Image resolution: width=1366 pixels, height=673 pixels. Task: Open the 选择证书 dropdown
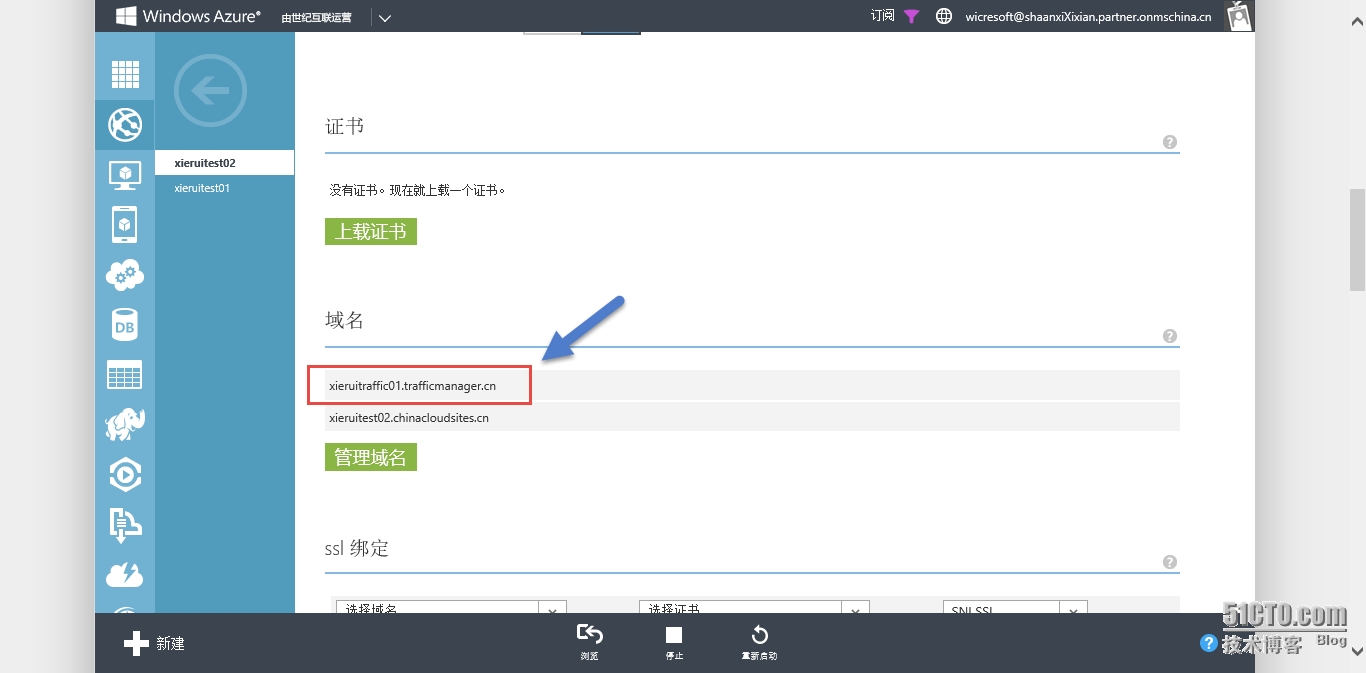click(754, 607)
